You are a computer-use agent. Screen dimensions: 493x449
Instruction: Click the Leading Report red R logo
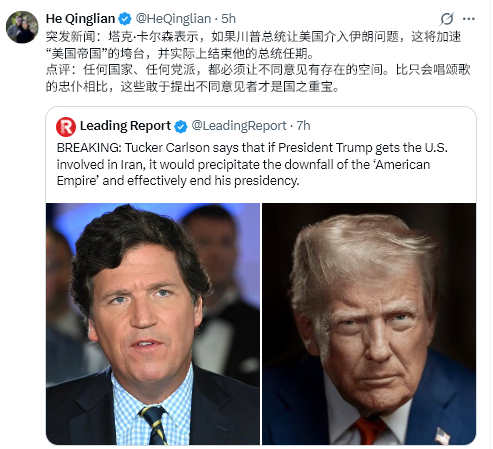point(66,127)
